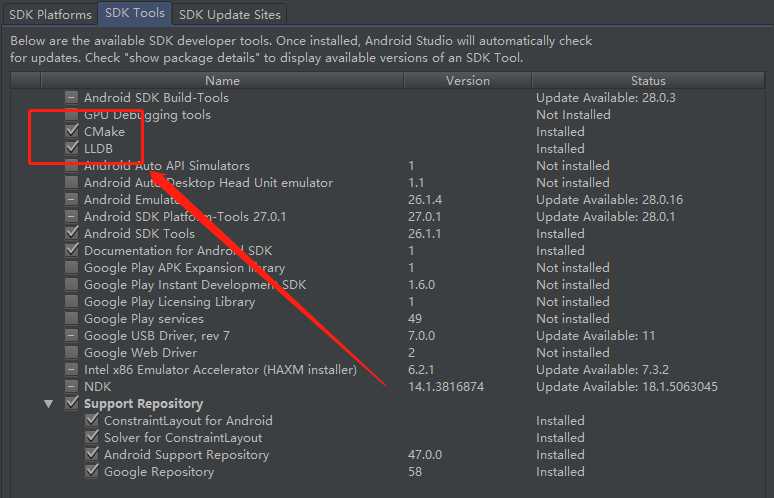The height and width of the screenshot is (498, 774).
Task: Select the GPU Debugging tools row name
Action: click(x=147, y=115)
